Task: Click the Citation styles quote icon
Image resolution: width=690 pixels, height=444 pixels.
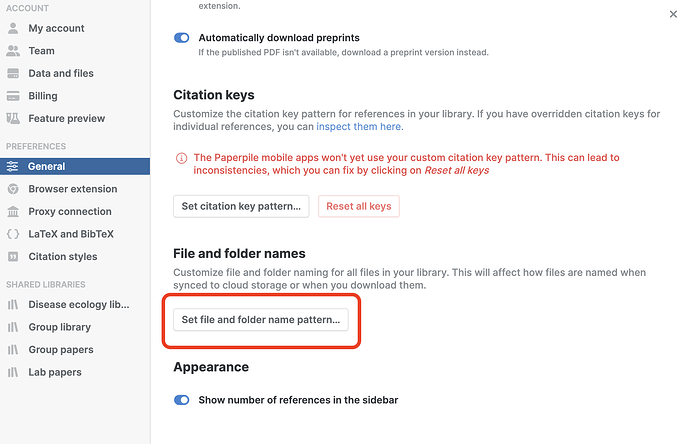Action: pyautogui.click(x=13, y=257)
